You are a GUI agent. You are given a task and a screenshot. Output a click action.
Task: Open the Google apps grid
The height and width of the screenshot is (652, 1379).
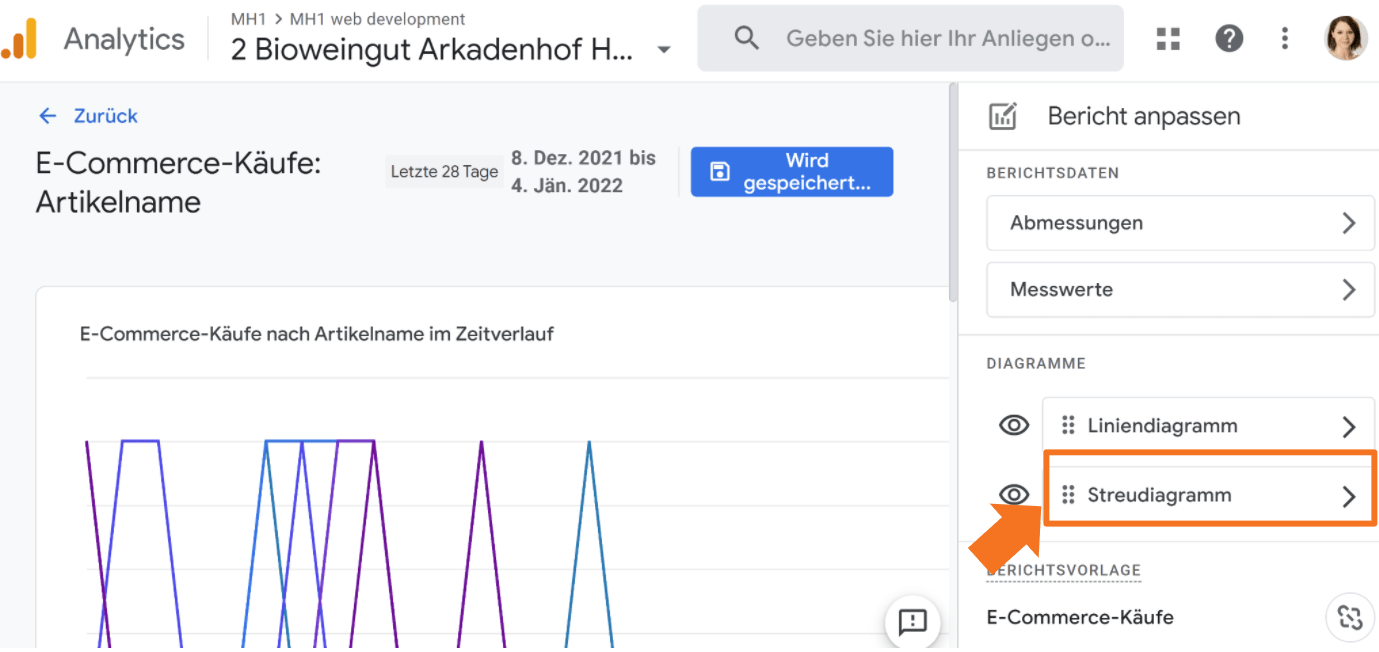(1167, 38)
